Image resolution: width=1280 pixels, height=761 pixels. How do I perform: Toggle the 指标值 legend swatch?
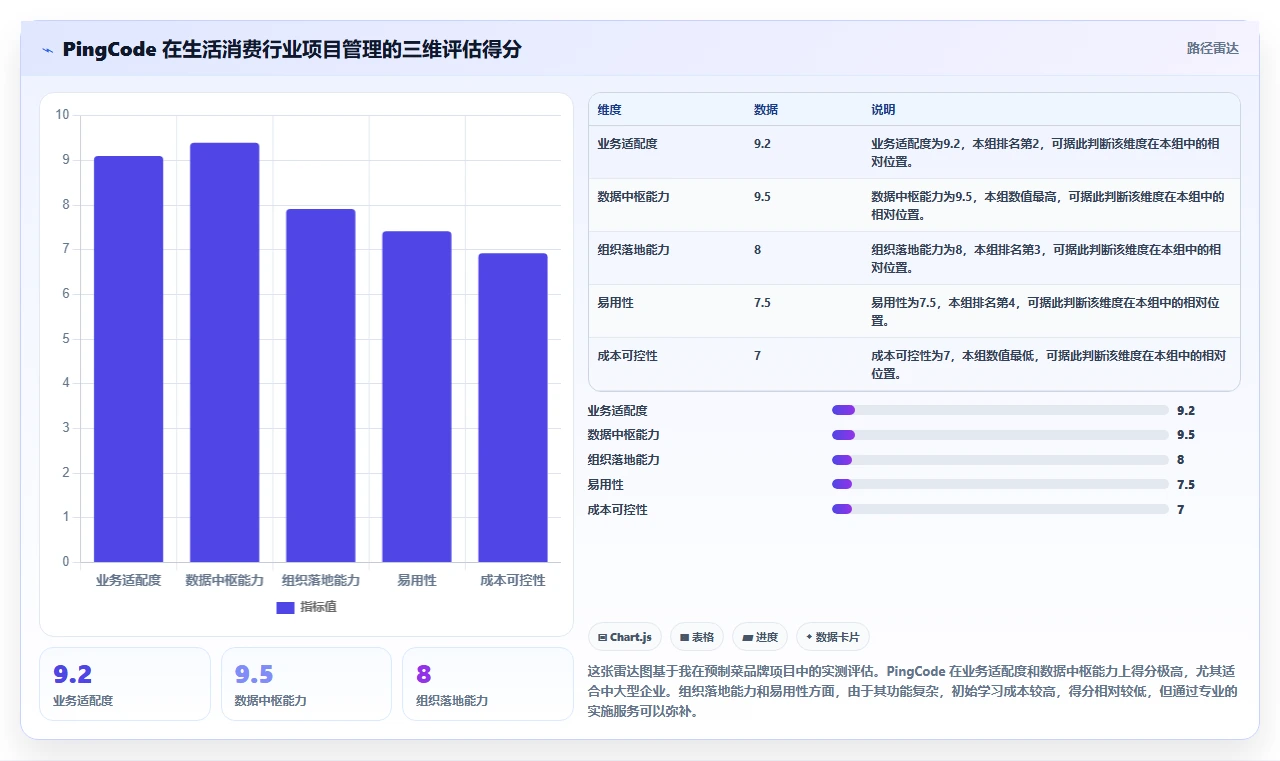pos(285,607)
